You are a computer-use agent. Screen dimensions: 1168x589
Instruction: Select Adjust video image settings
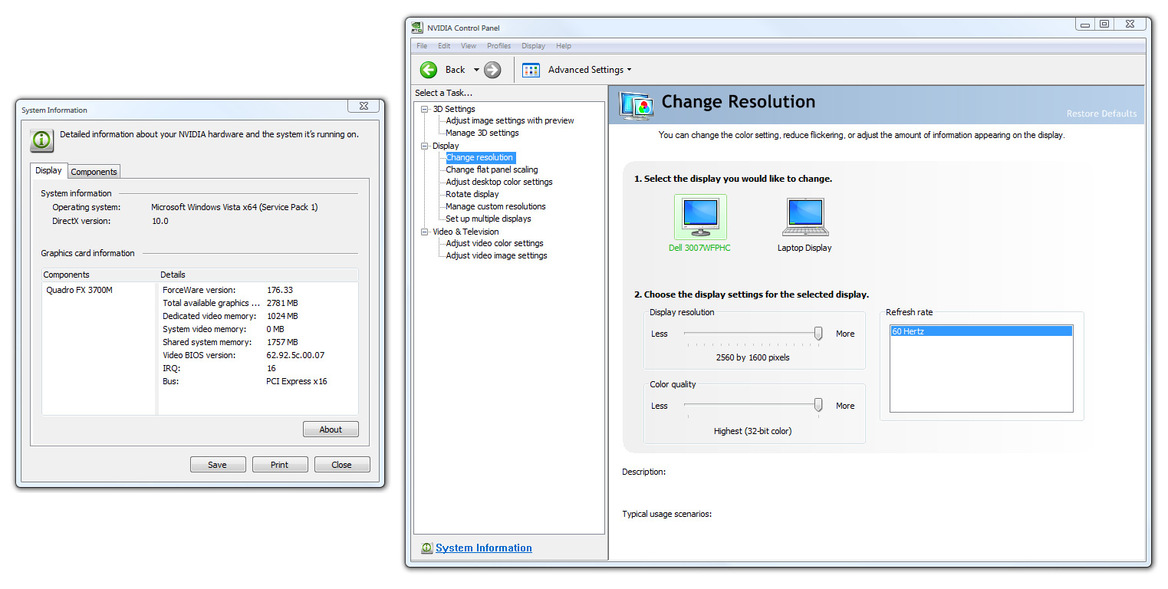(496, 255)
